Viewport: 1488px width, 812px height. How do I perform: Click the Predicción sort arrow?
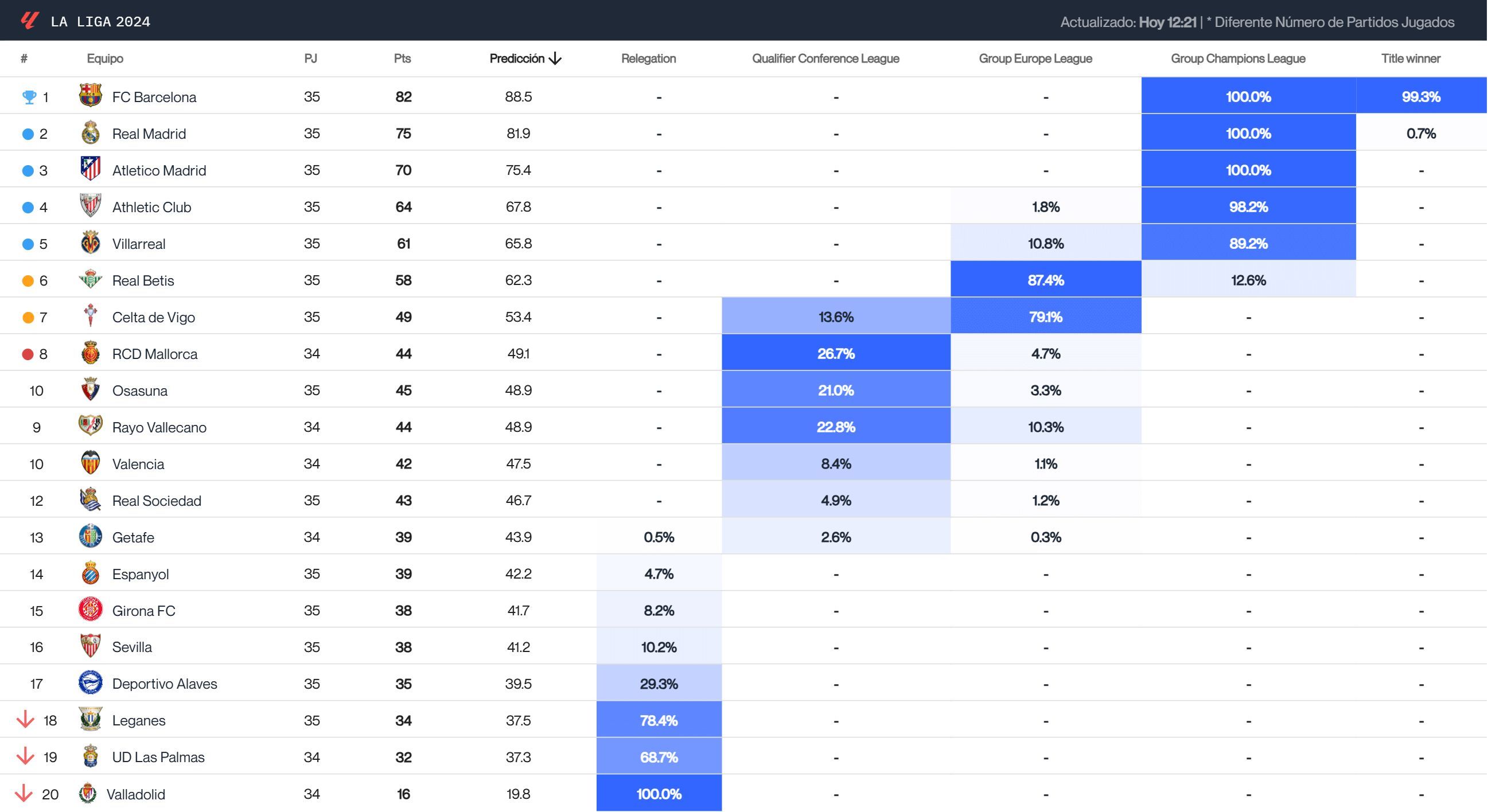pos(555,58)
